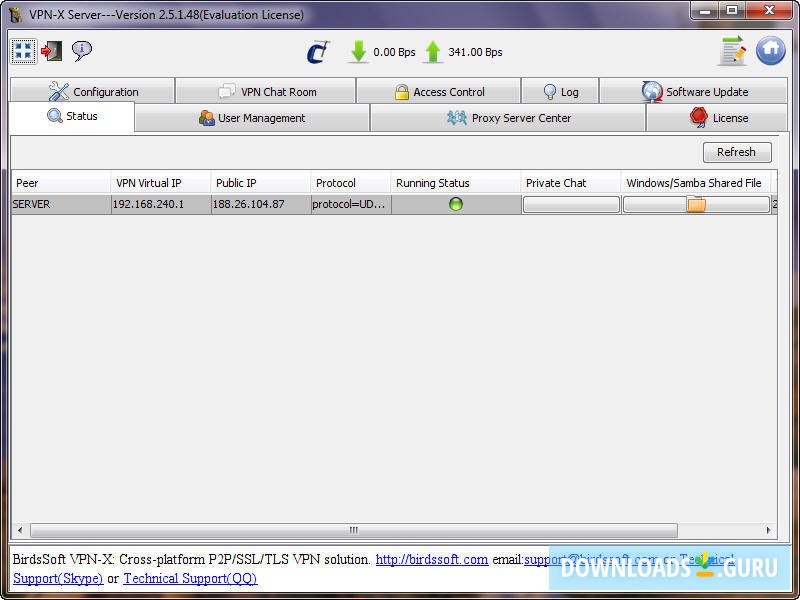This screenshot has width=800, height=600.
Task: Click the Running Status column header
Action: [456, 183]
